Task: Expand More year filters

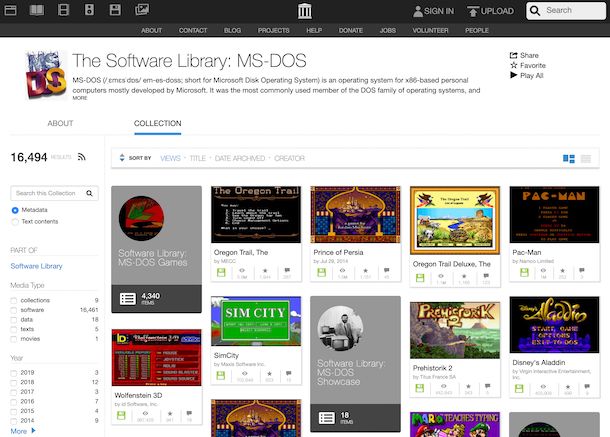Action: [x=23, y=431]
